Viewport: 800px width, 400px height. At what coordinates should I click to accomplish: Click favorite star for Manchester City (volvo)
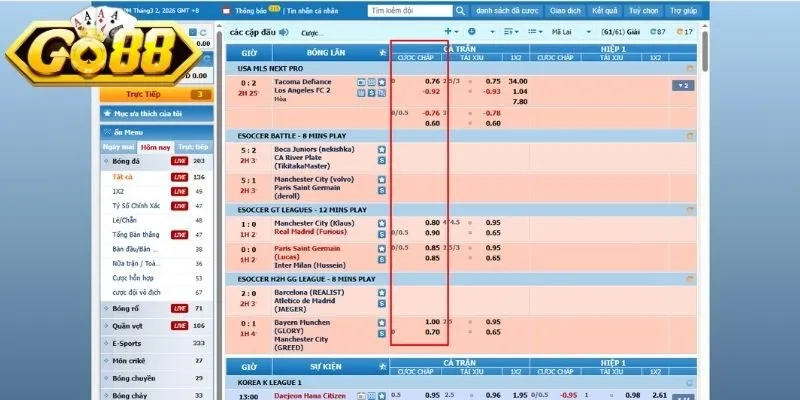coord(382,180)
